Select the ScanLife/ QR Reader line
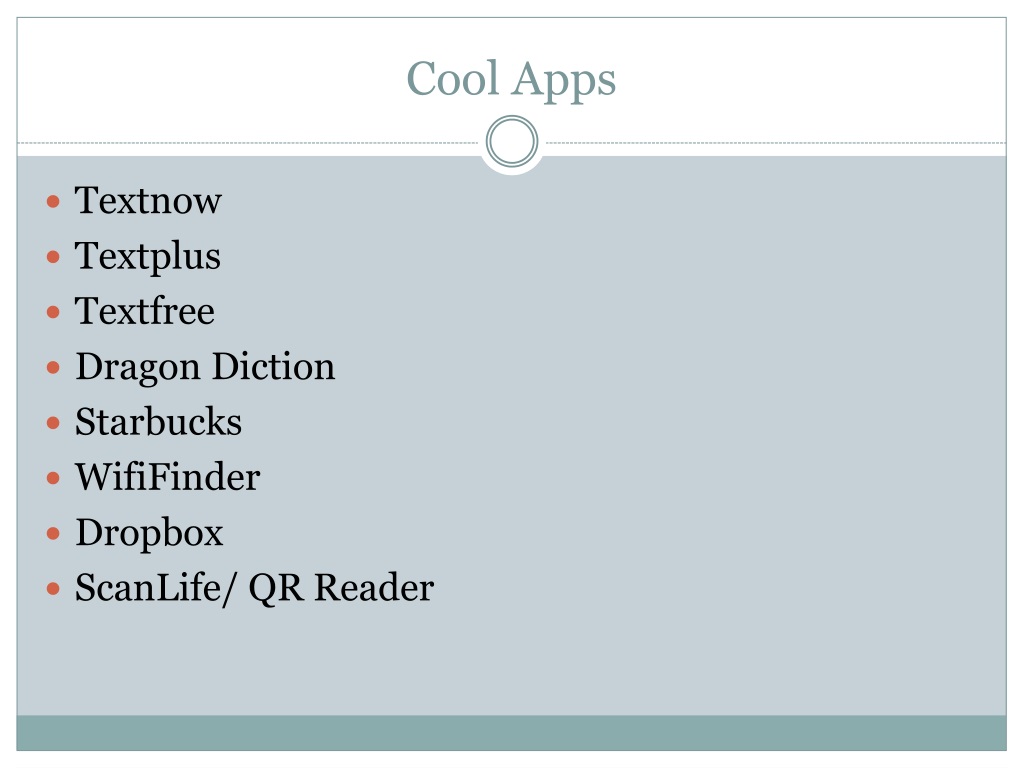Viewport: 1024px width, 768px height. tap(255, 588)
